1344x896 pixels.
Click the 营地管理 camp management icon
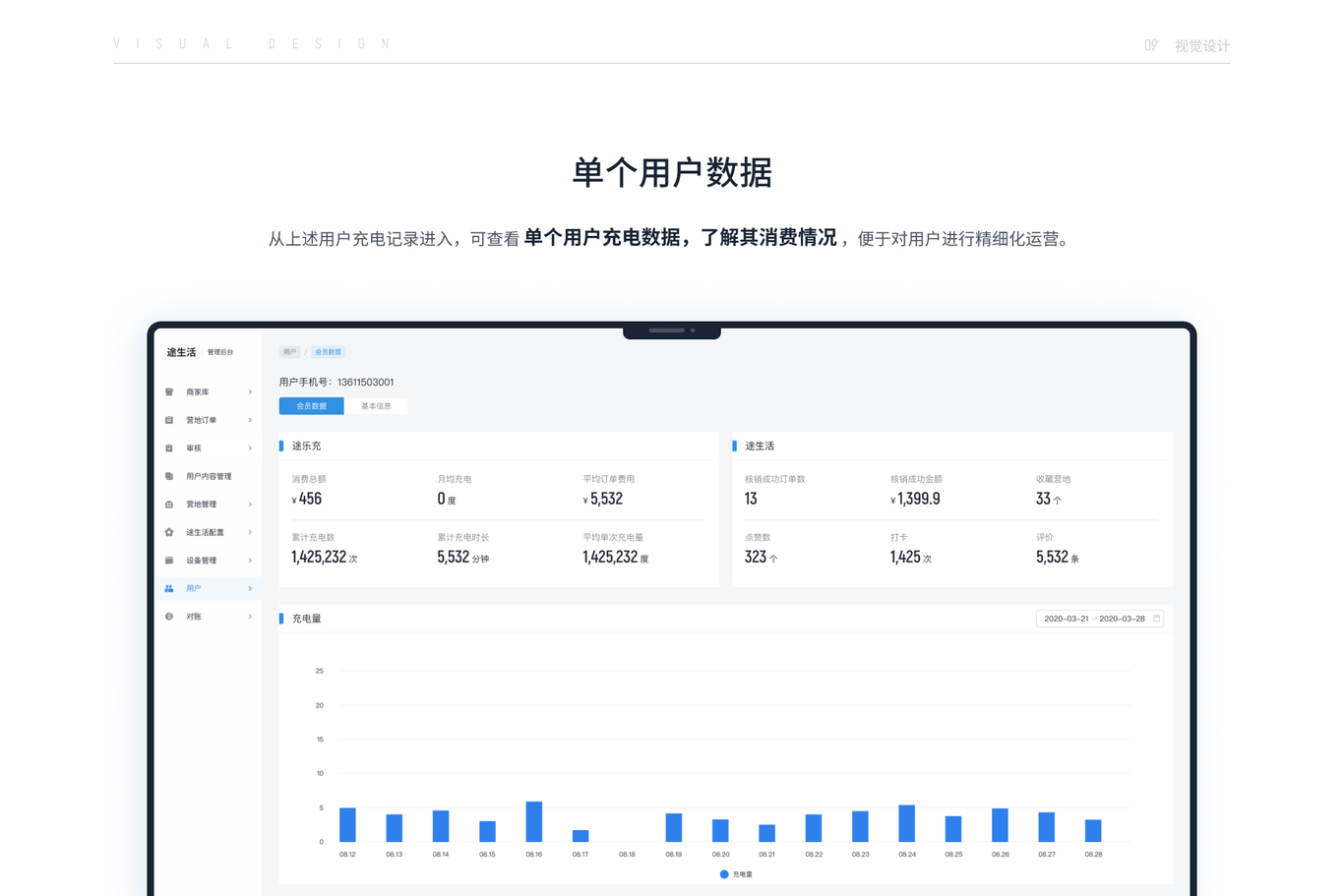click(x=168, y=504)
